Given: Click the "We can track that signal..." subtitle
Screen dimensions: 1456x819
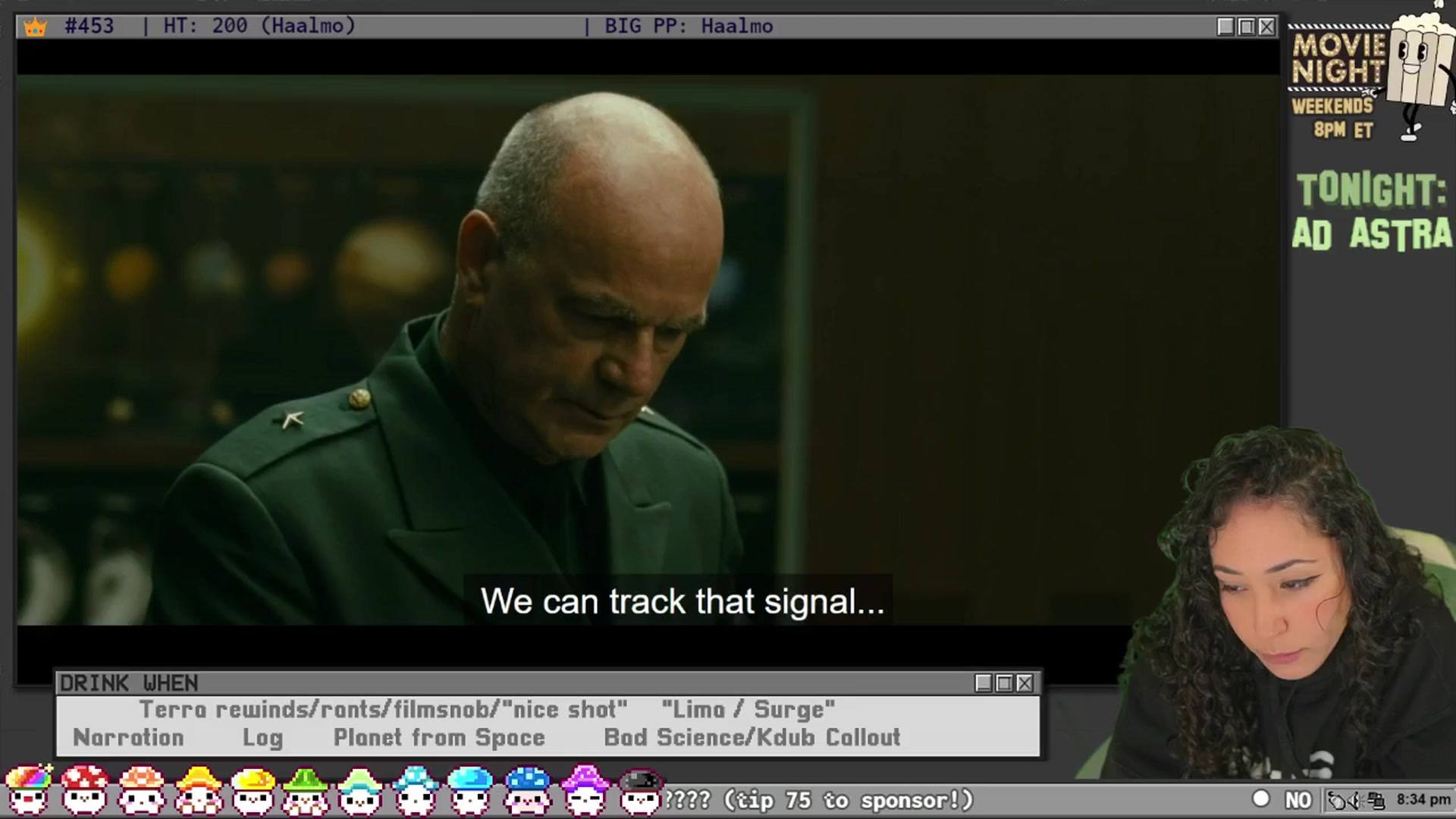Looking at the screenshot, I should (682, 601).
